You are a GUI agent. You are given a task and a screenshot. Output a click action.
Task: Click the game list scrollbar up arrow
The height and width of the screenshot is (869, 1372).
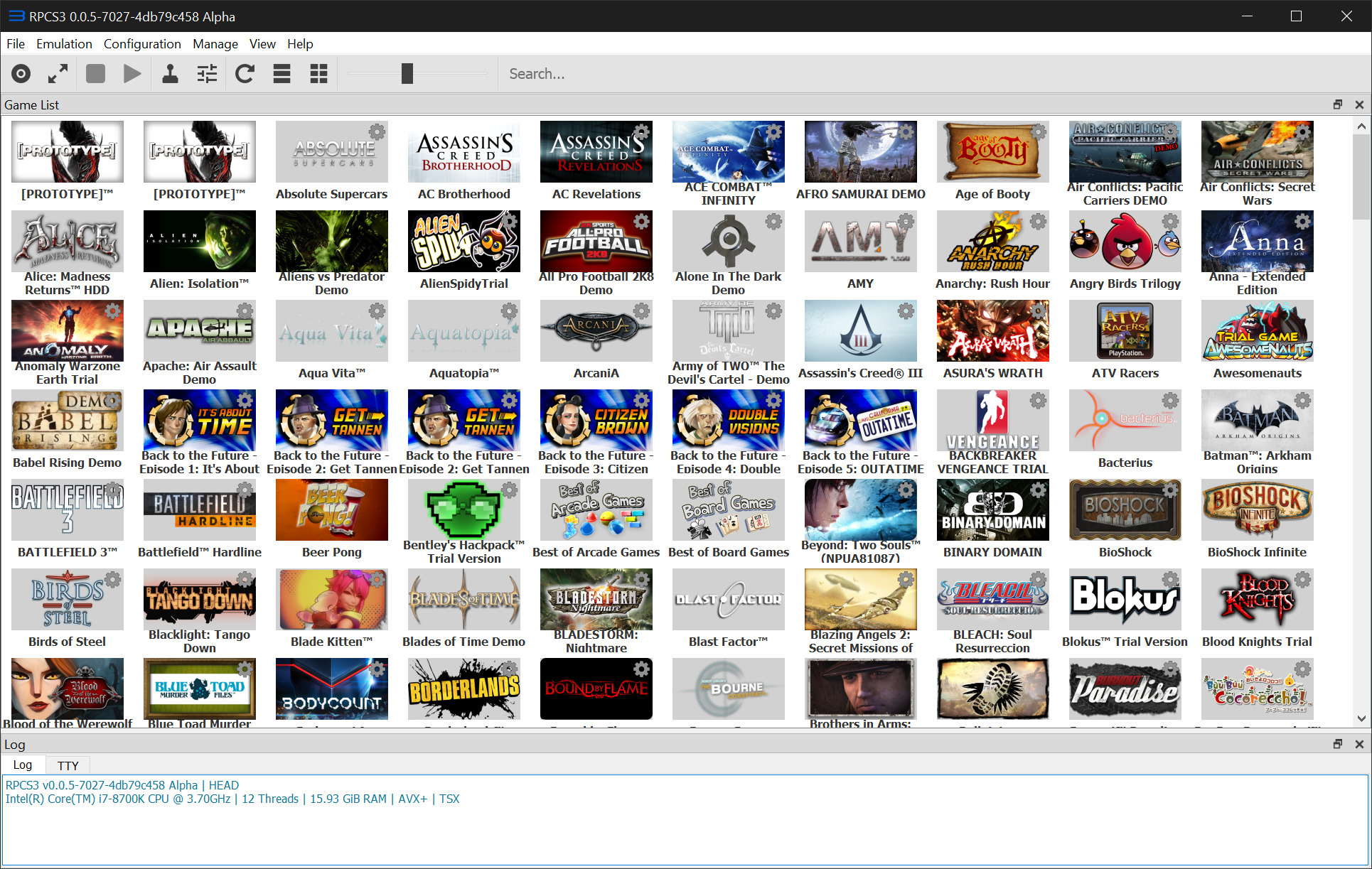click(x=1361, y=126)
